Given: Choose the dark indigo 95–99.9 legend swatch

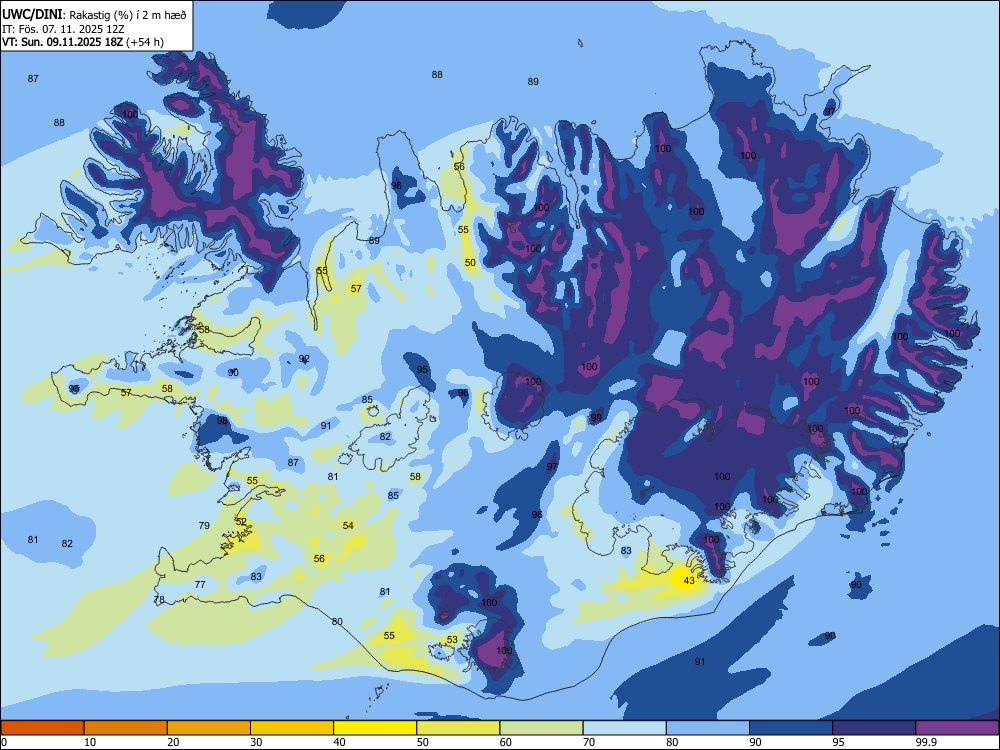Looking at the screenshot, I should (874, 728).
